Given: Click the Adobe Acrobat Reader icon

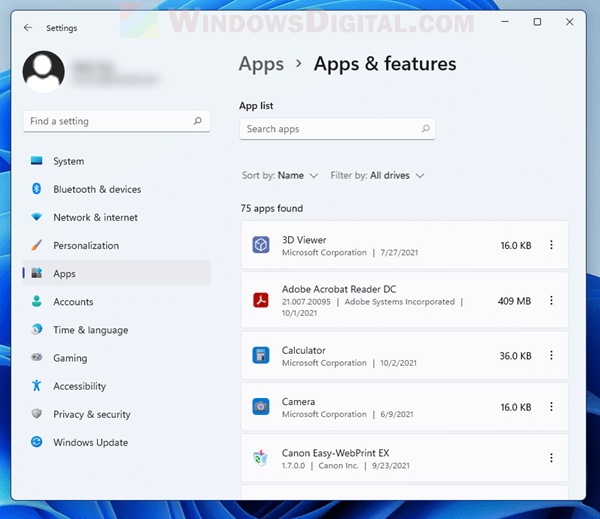Looking at the screenshot, I should point(261,300).
